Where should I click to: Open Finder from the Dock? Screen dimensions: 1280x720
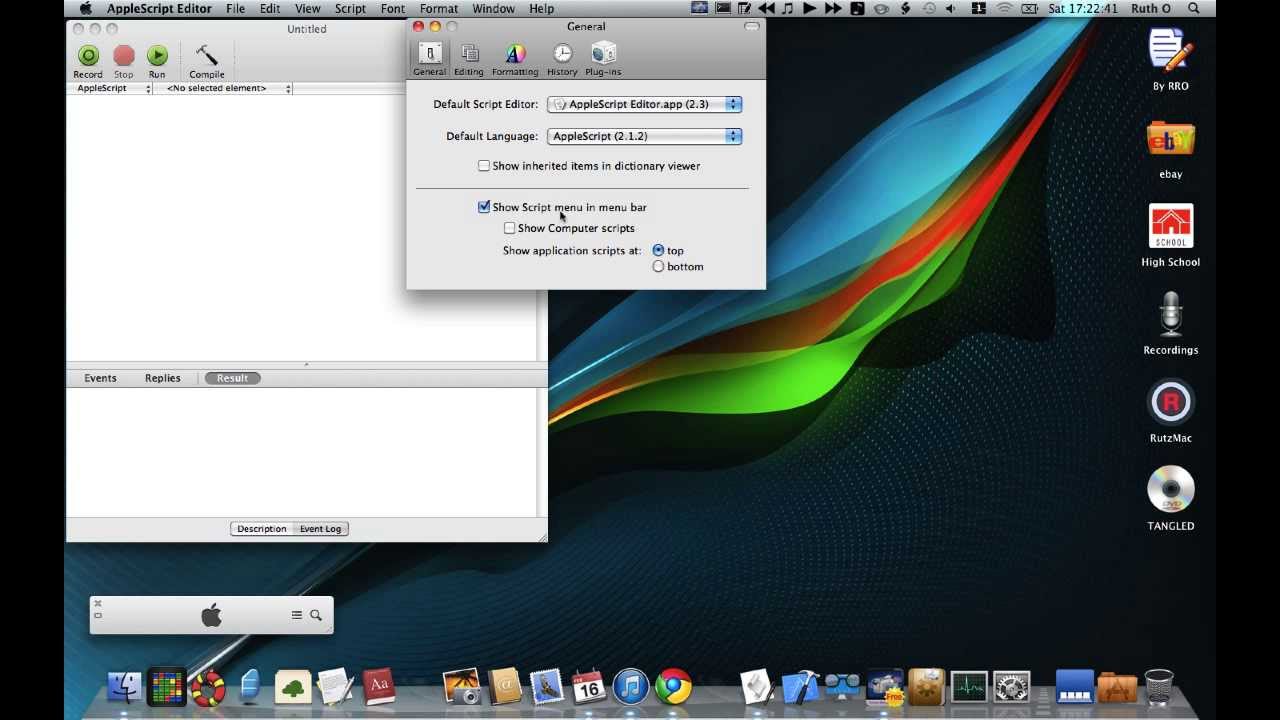(124, 687)
